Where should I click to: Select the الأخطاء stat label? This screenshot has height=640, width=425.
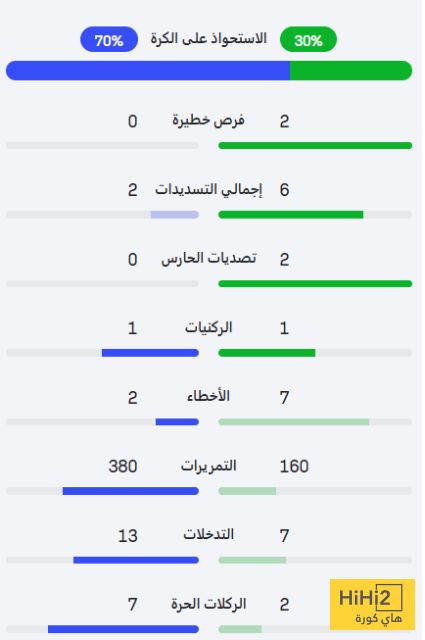click(208, 397)
